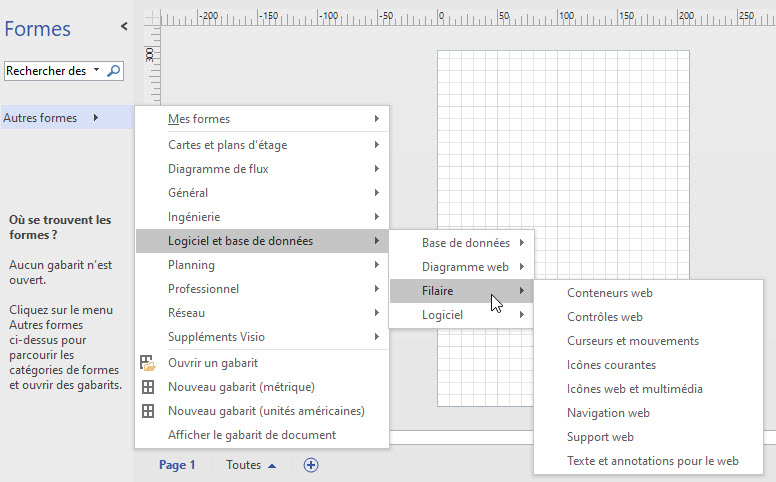
Task: Open the Réseau shapes category
Action: tap(262, 313)
